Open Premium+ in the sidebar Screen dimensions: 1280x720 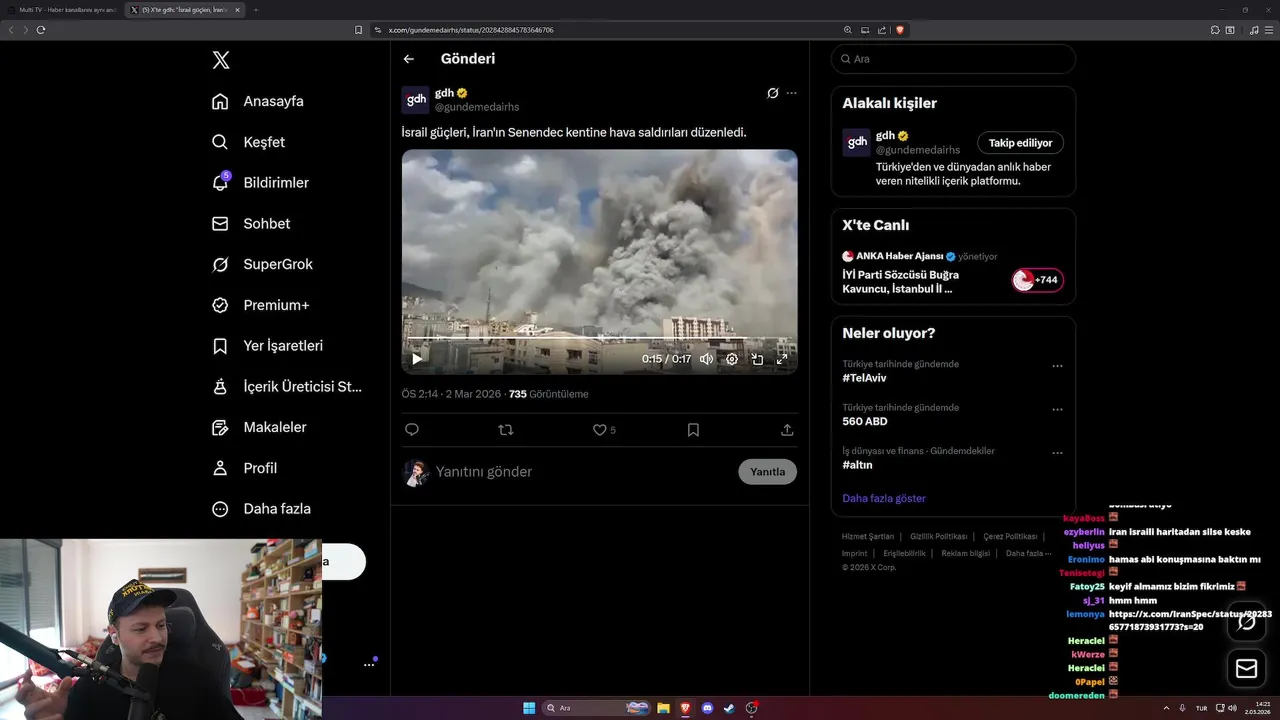[x=260, y=305]
